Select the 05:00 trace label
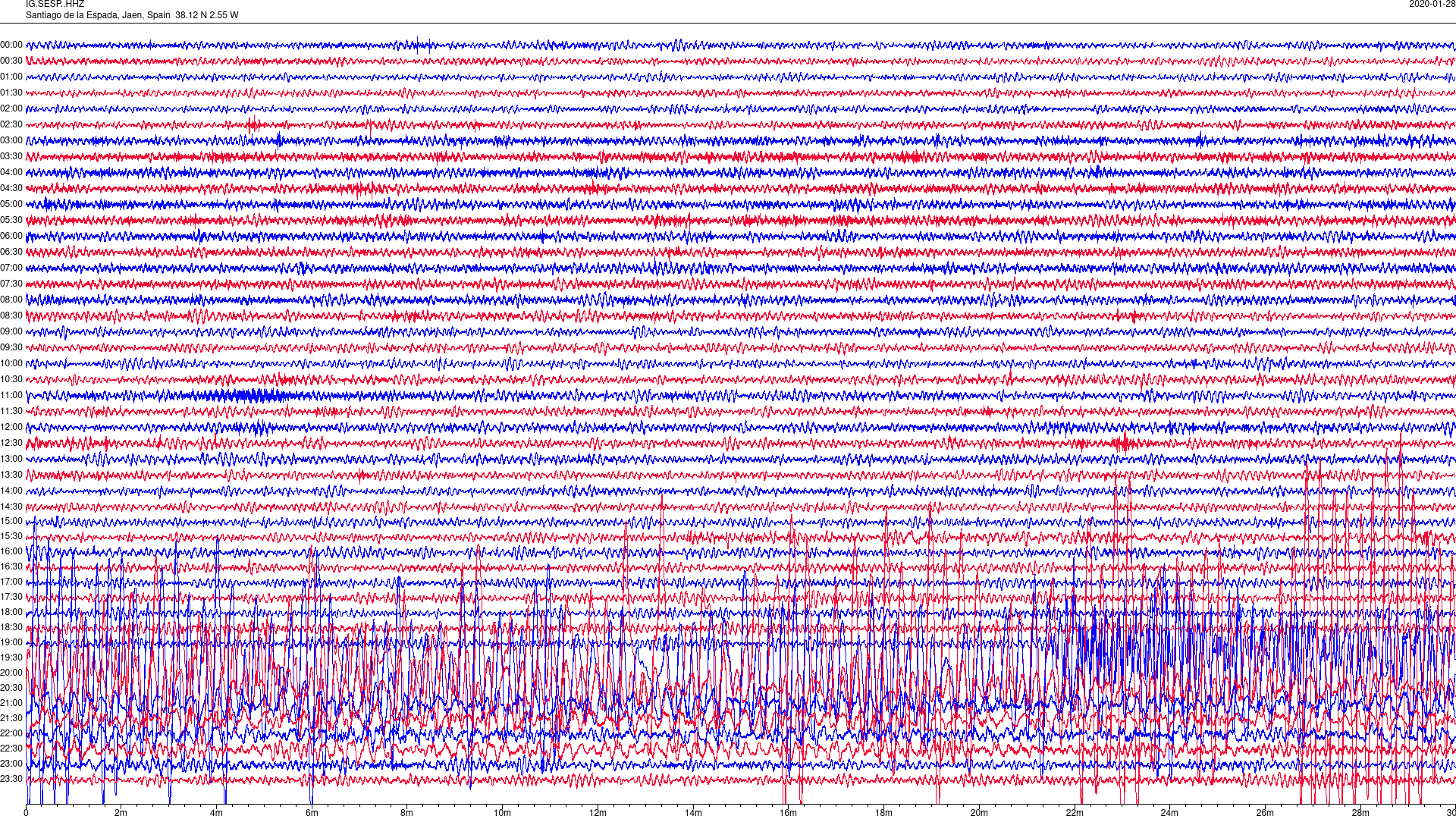 [x=11, y=204]
